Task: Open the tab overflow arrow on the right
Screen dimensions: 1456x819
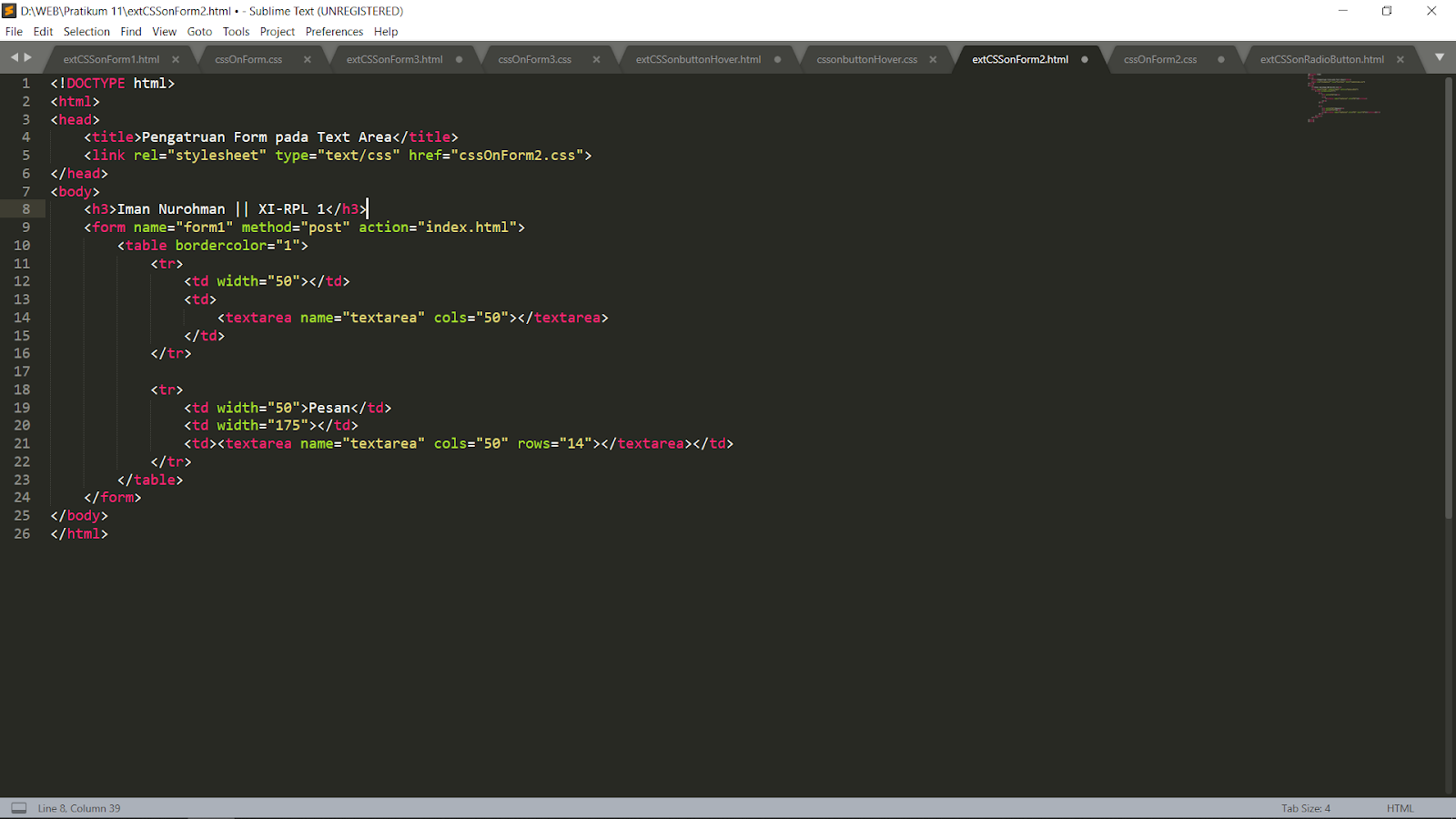Action: pos(1440,56)
